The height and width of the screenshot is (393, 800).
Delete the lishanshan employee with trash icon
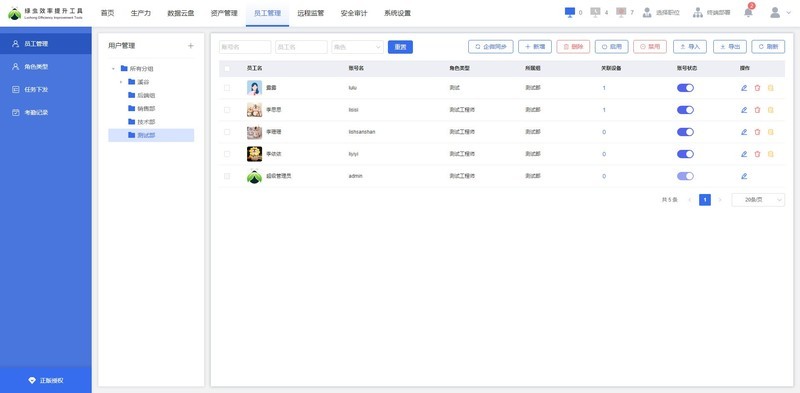(757, 132)
